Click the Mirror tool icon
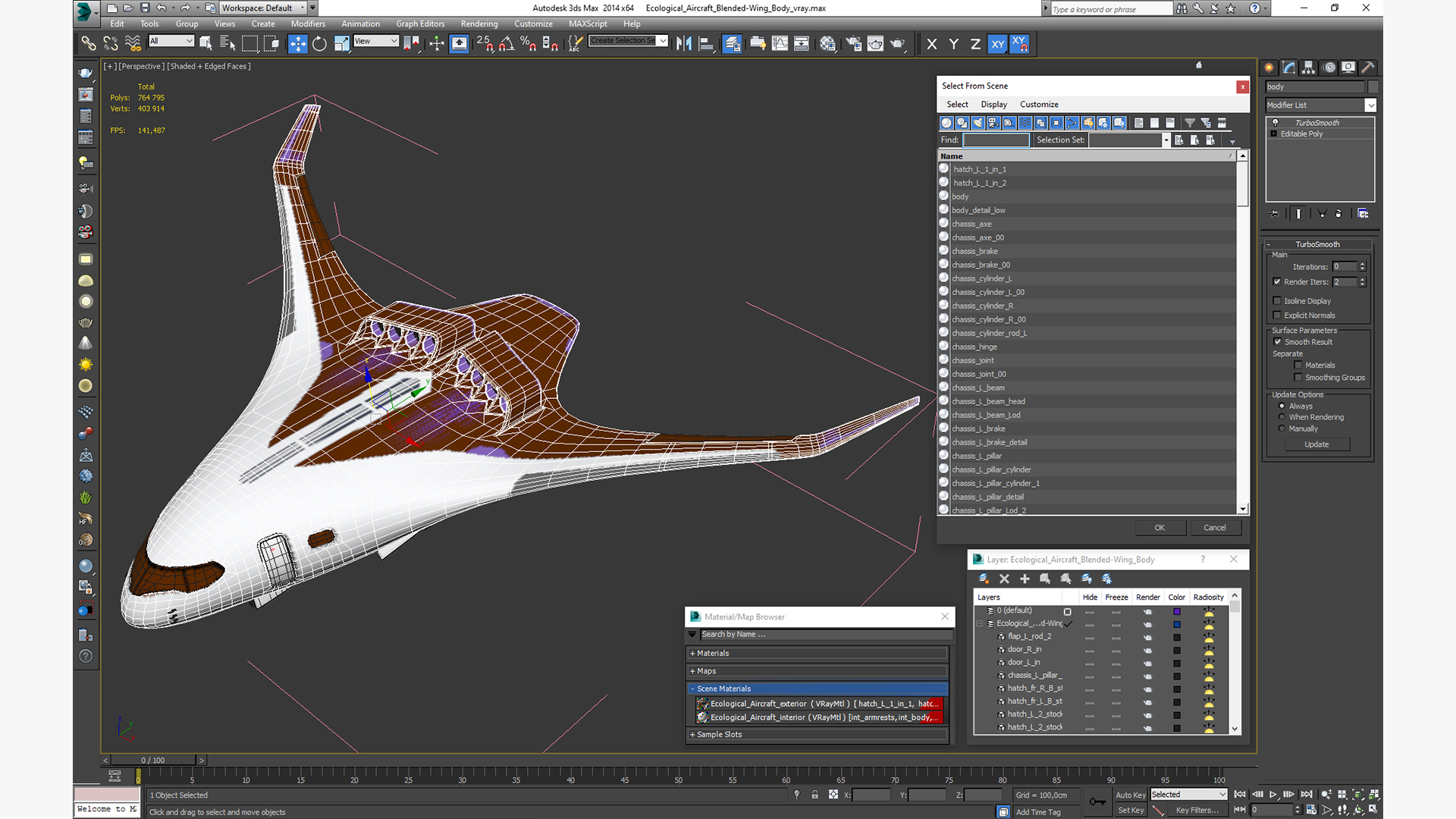This screenshot has width=1456, height=819. pos(684,44)
